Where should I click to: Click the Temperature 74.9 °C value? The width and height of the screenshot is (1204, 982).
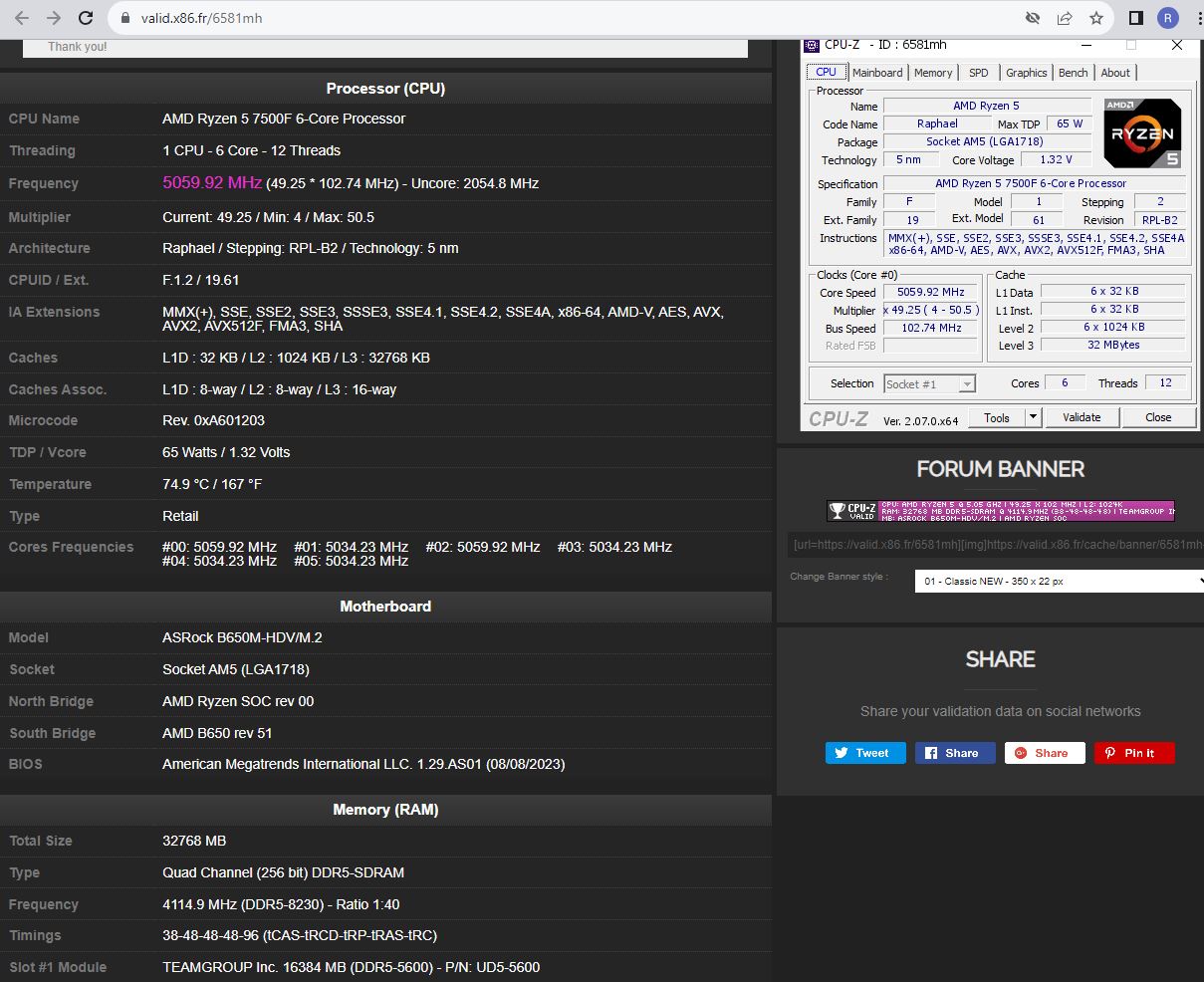212,484
